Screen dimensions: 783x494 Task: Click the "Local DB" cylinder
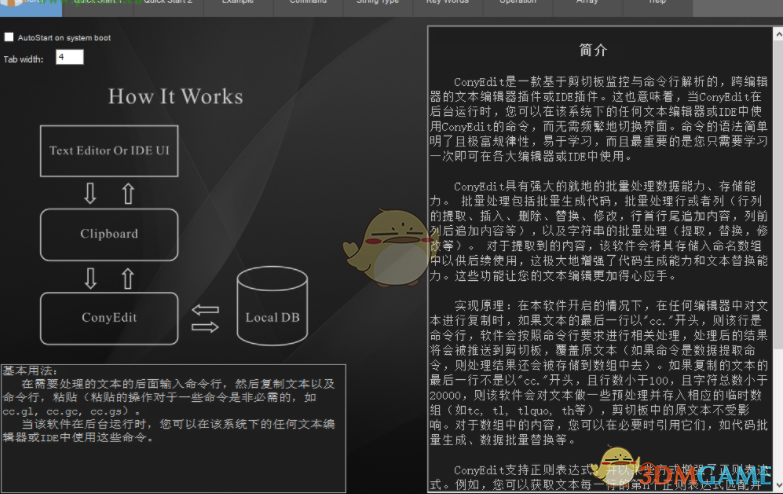(272, 306)
